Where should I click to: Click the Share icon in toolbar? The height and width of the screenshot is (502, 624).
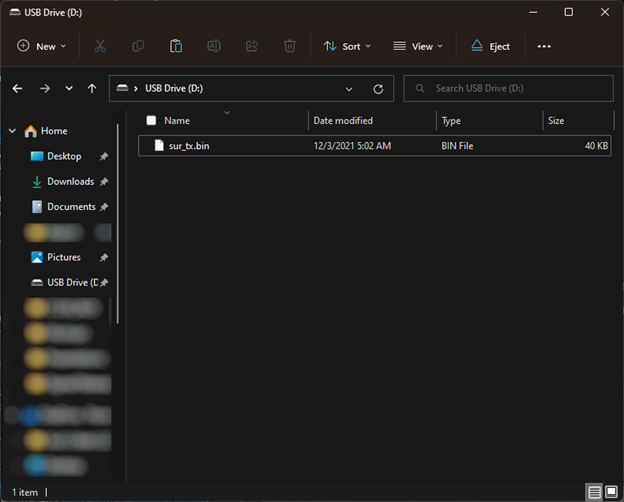pyautogui.click(x=252, y=46)
